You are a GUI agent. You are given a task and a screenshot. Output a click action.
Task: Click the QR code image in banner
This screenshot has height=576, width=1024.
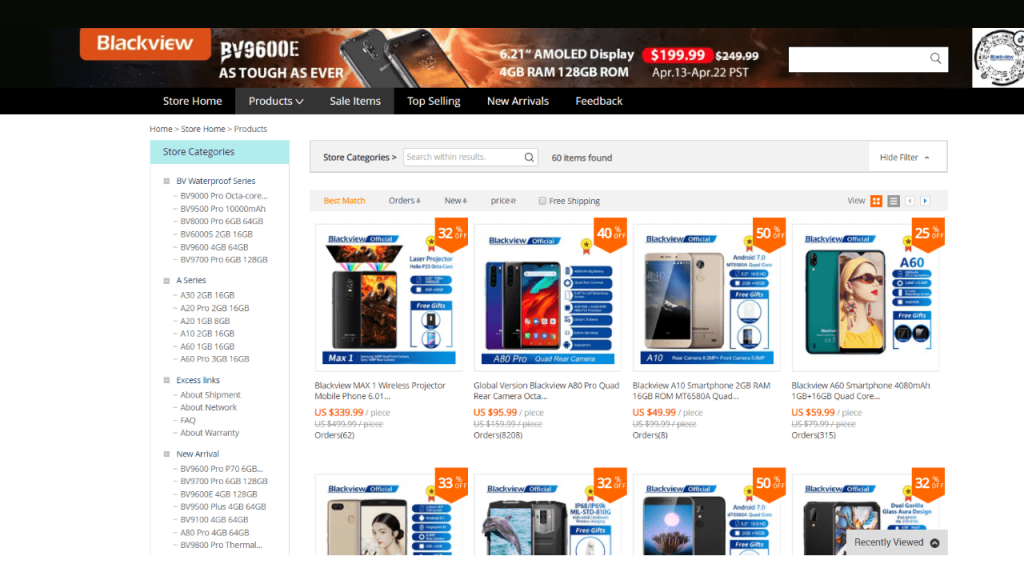tap(998, 57)
